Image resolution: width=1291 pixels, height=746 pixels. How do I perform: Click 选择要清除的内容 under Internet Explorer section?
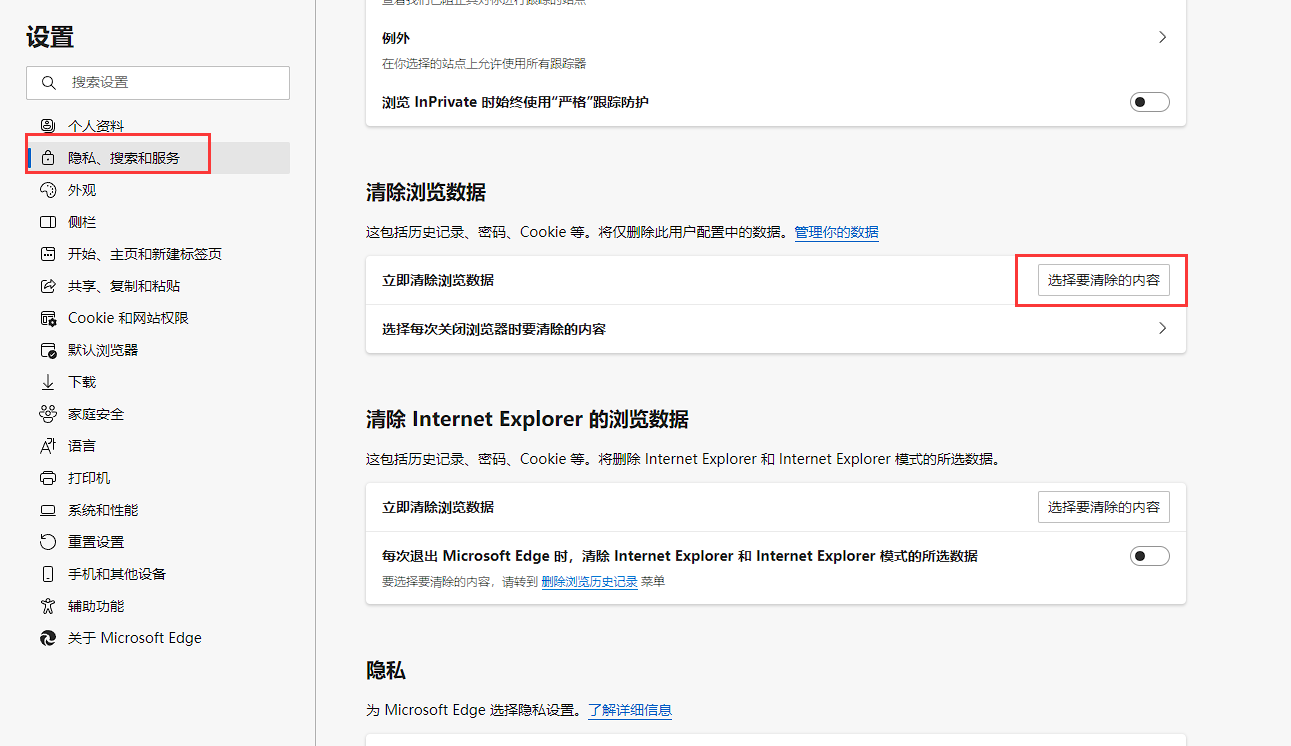1104,507
